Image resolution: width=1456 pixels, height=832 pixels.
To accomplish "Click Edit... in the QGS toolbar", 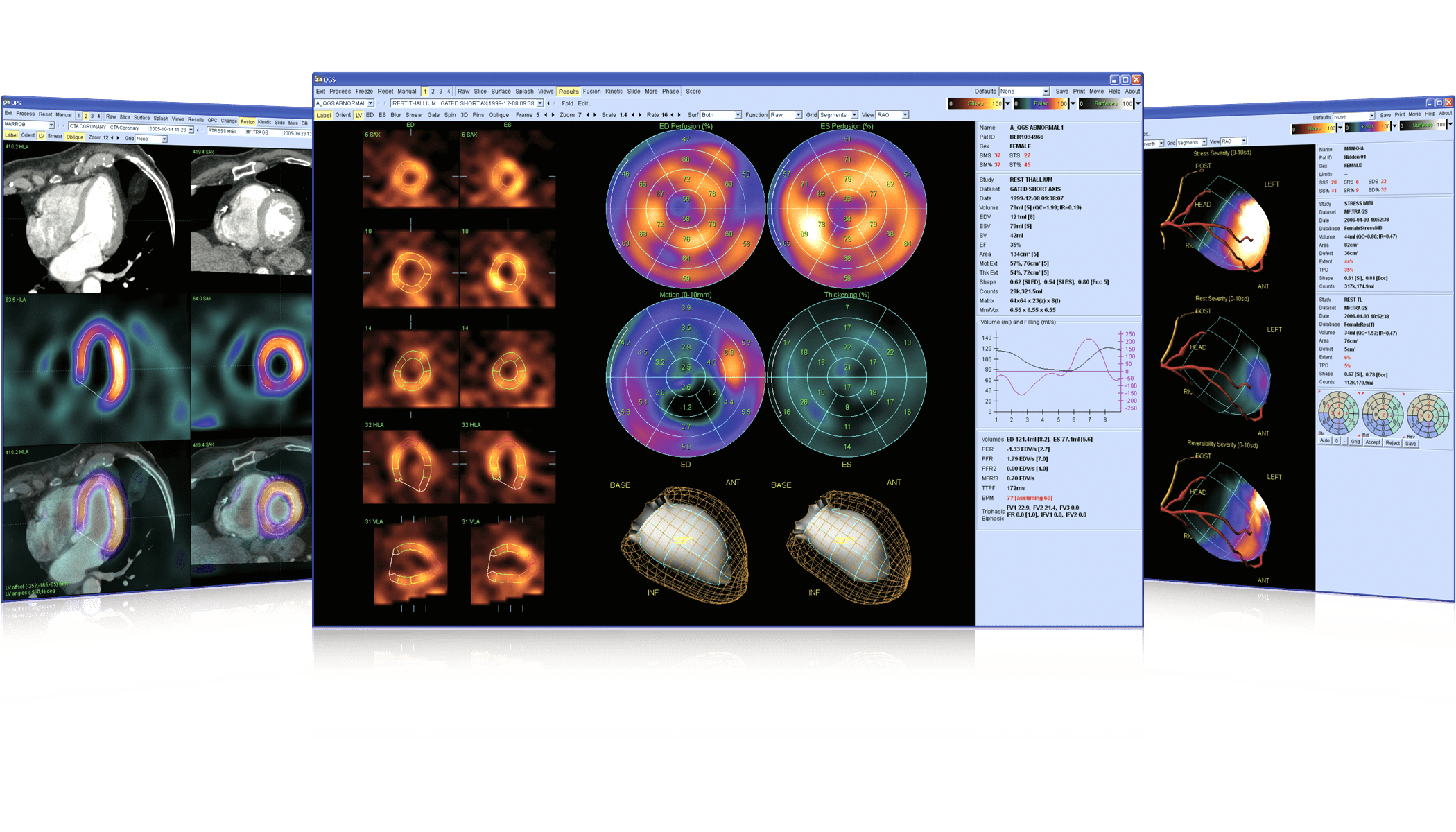I will (x=584, y=103).
